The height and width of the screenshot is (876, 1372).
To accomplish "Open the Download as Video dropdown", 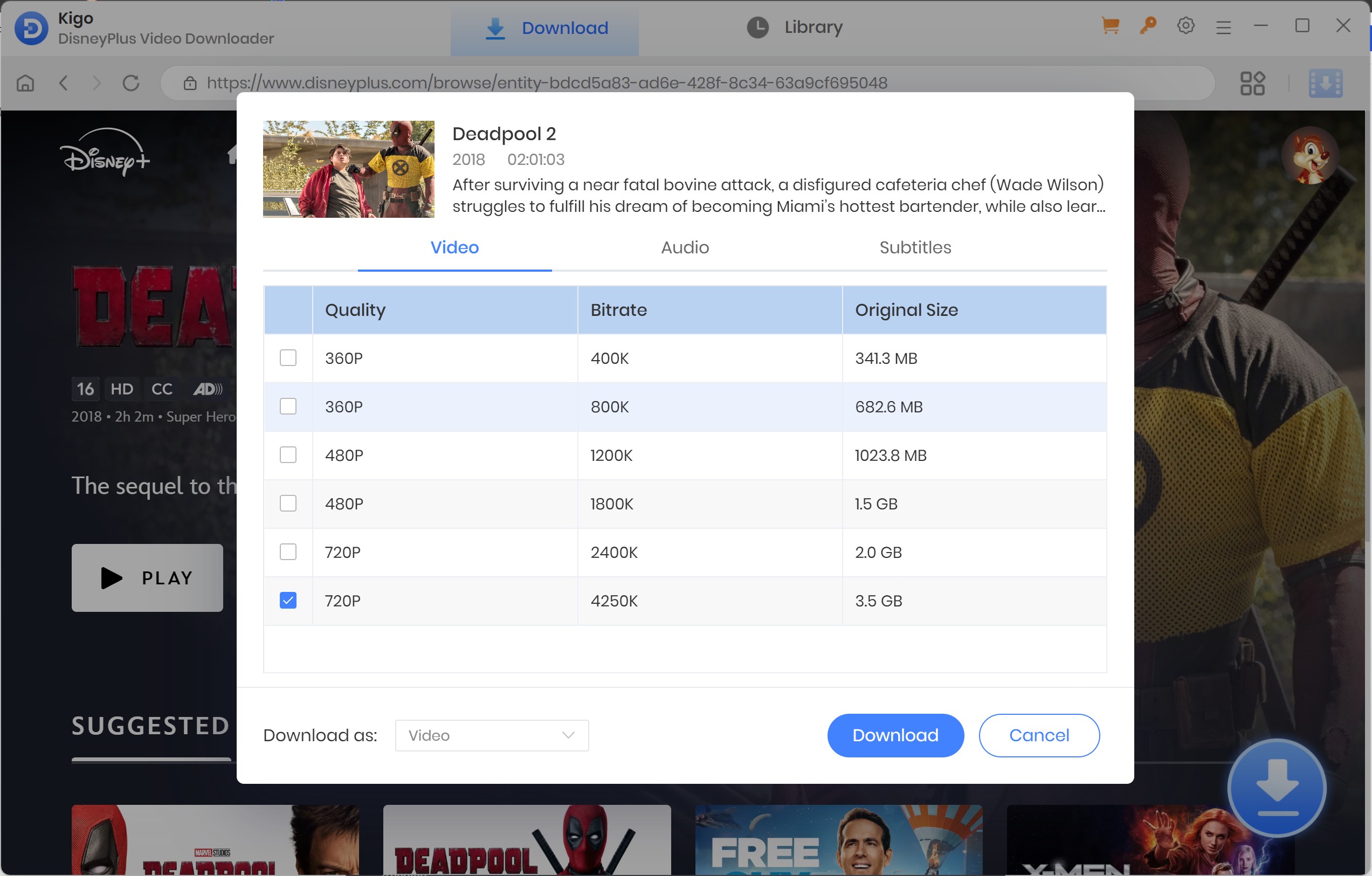I will [492, 735].
